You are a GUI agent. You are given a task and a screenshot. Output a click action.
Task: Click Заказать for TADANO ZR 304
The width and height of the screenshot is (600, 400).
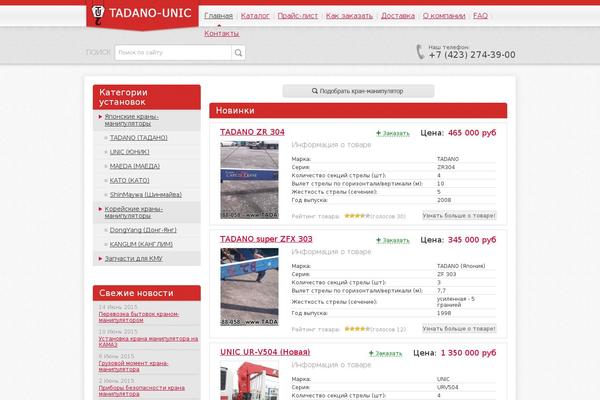coord(393,133)
